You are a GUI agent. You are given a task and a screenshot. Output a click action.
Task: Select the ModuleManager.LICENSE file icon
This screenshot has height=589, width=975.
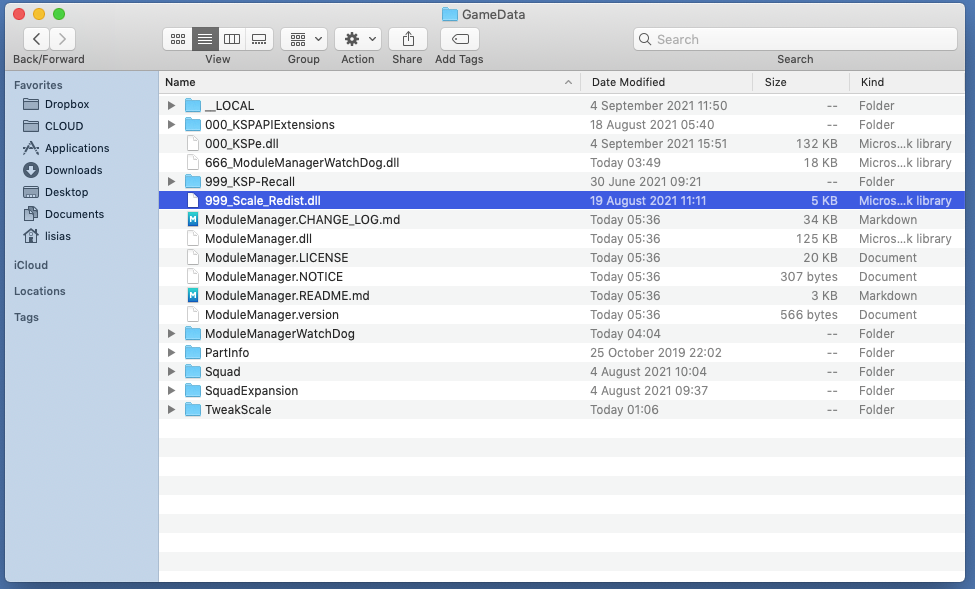pos(193,257)
